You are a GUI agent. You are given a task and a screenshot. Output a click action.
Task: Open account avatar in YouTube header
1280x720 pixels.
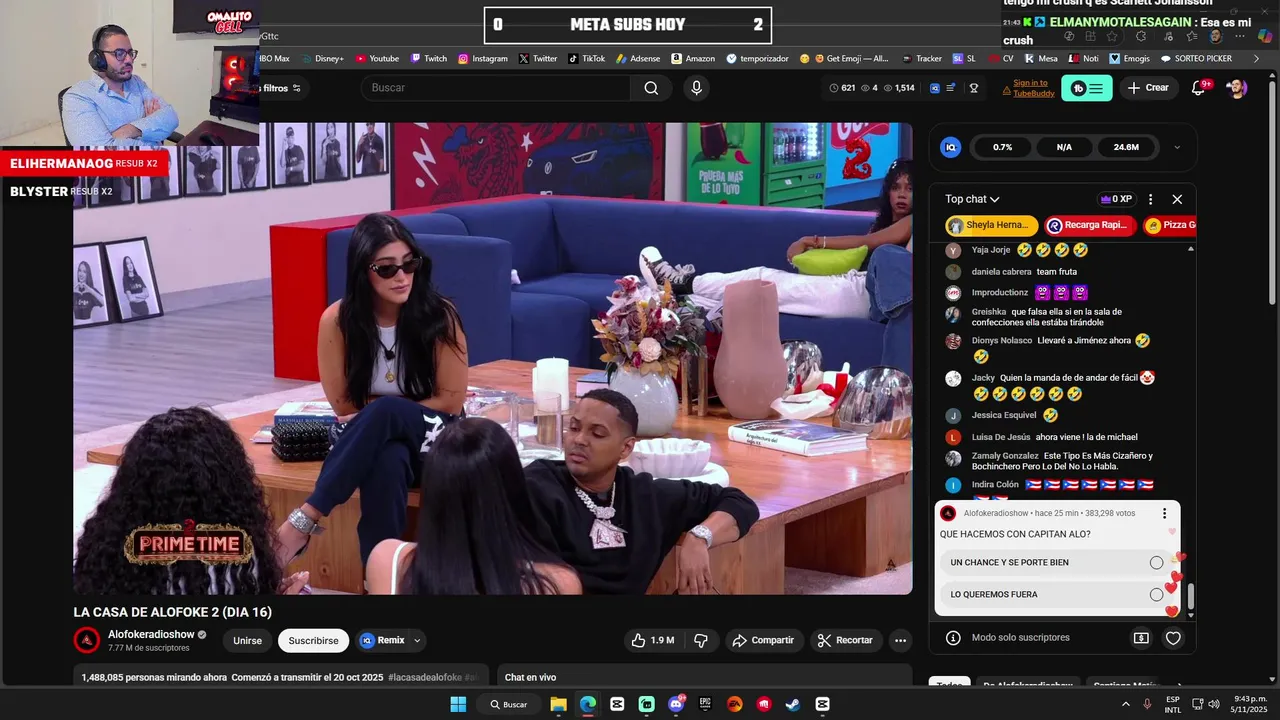tap(1237, 88)
